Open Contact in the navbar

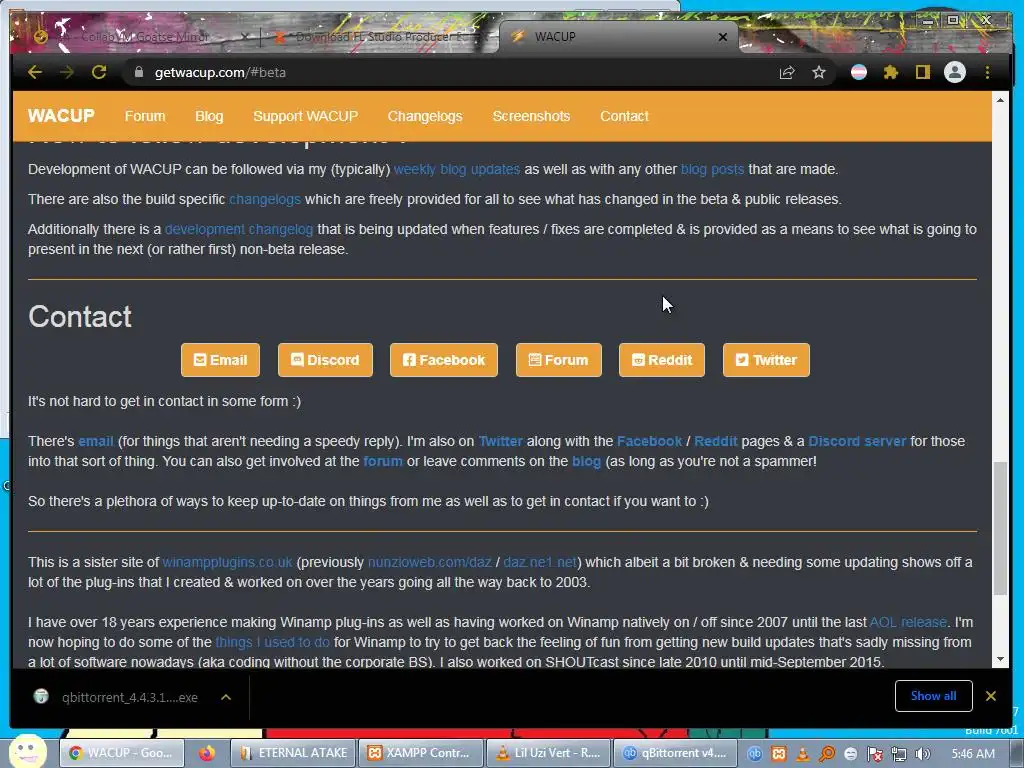(624, 116)
